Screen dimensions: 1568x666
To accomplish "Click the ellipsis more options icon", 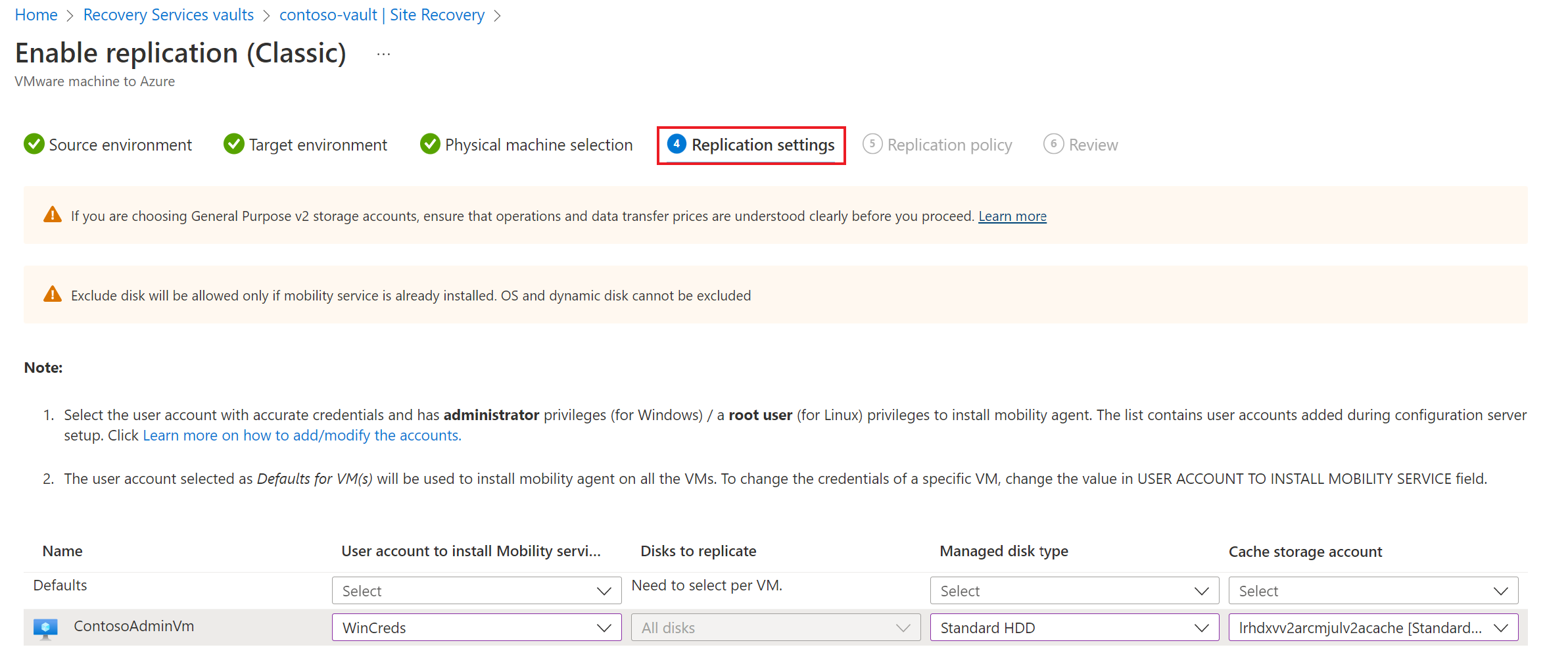I will point(383,55).
